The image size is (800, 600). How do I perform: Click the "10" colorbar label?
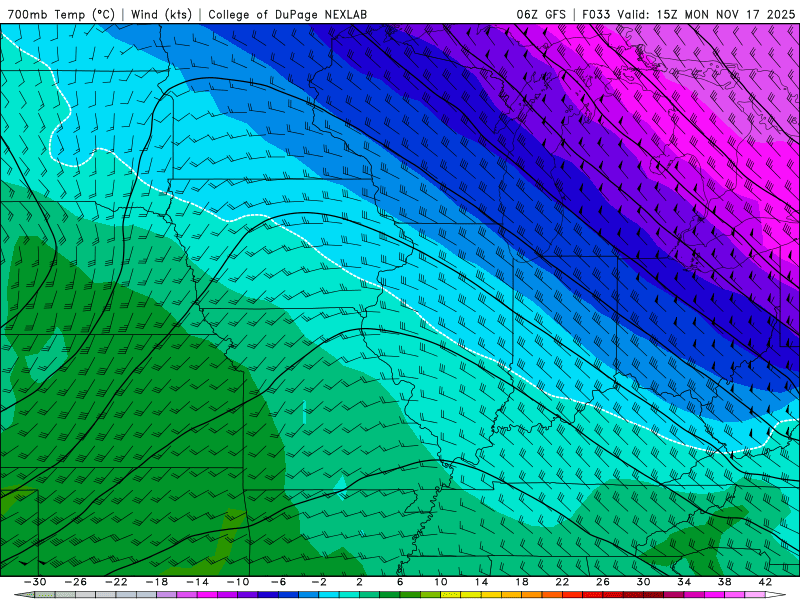(x=441, y=582)
